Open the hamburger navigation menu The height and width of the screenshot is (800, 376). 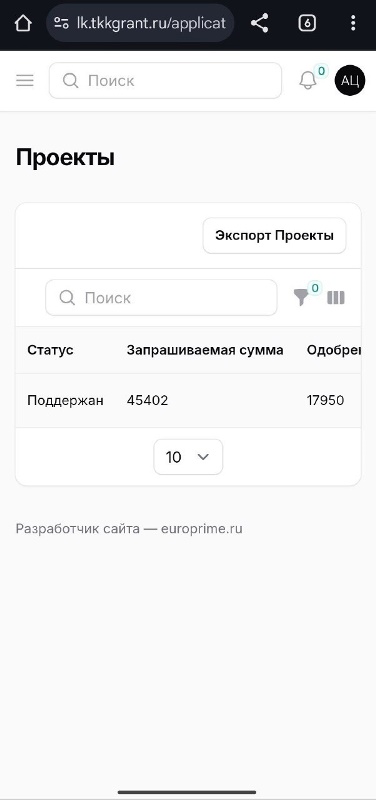[x=24, y=80]
